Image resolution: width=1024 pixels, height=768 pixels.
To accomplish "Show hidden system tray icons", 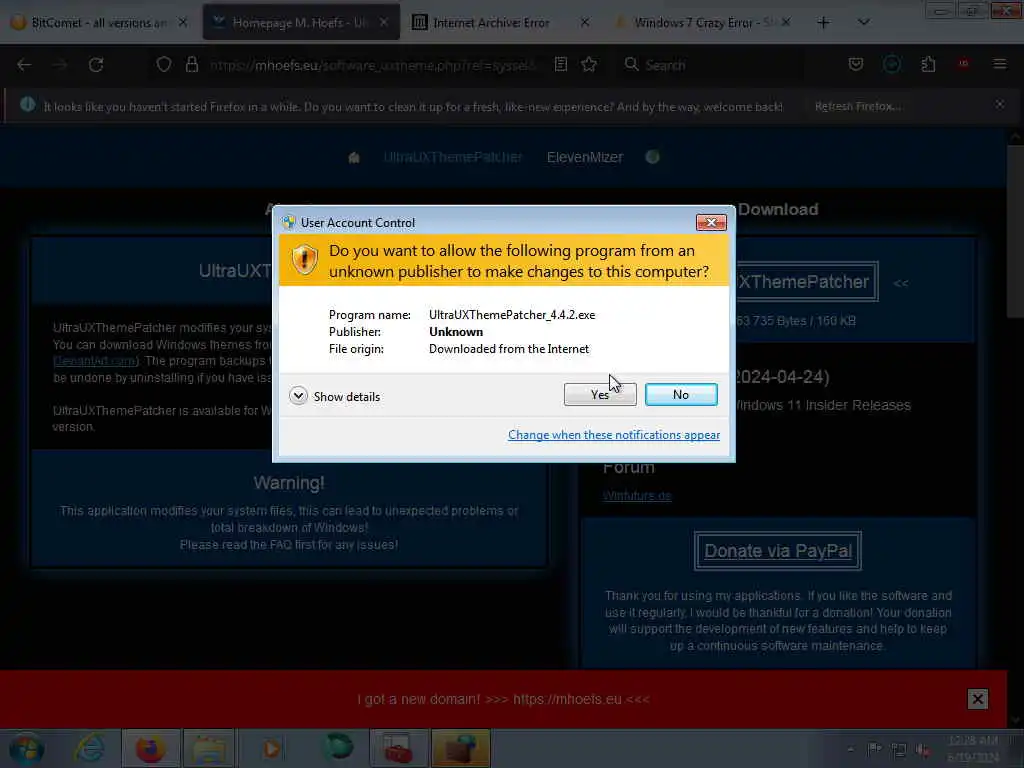I will click(x=850, y=750).
